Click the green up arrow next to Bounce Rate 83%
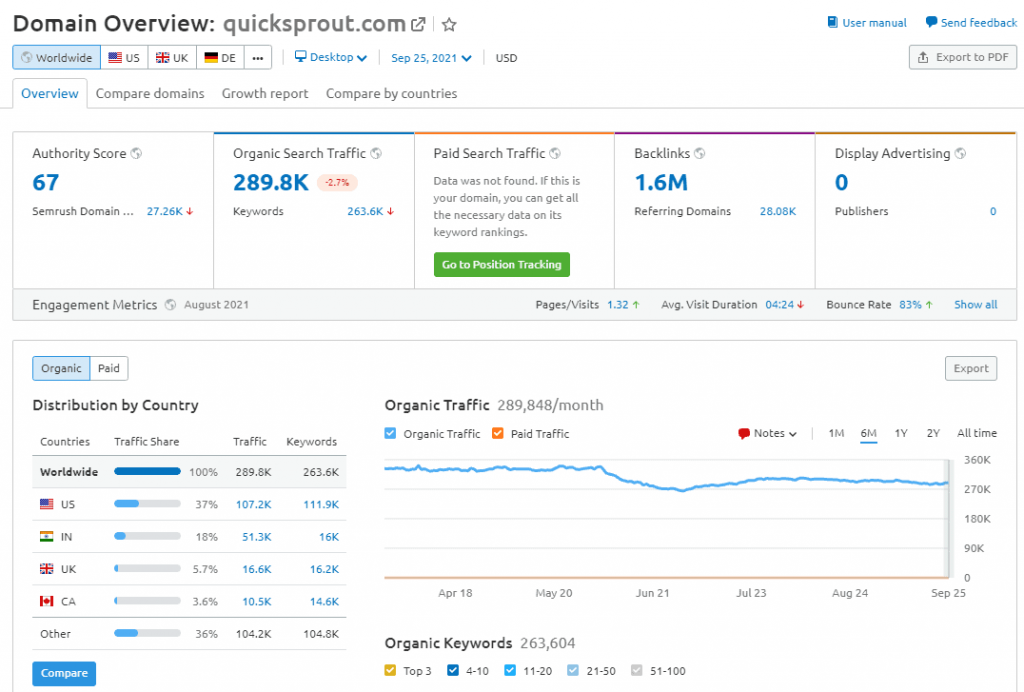 coord(929,305)
